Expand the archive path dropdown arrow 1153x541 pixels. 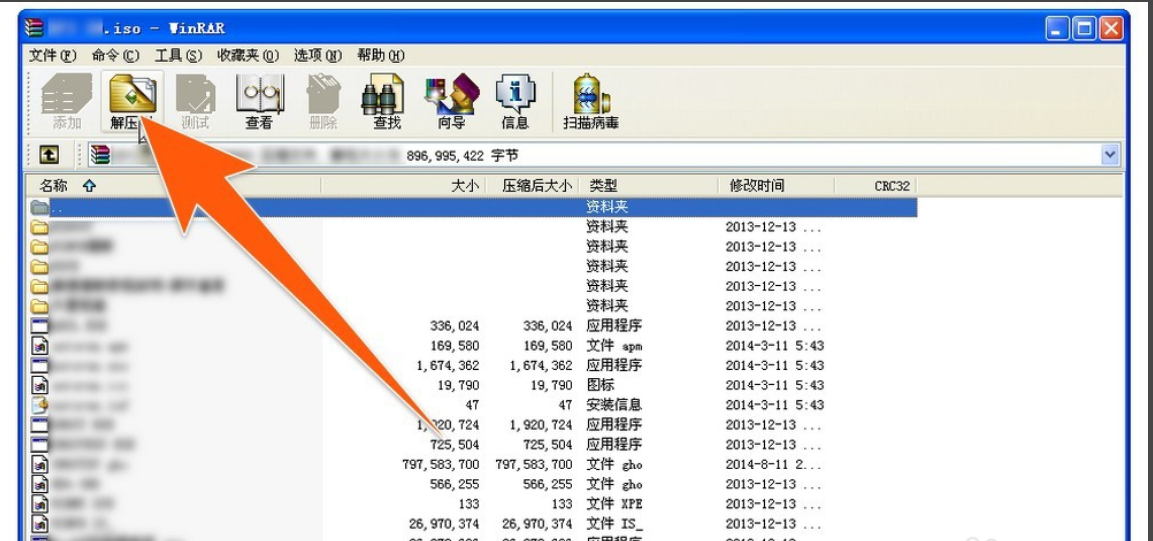[x=1109, y=155]
